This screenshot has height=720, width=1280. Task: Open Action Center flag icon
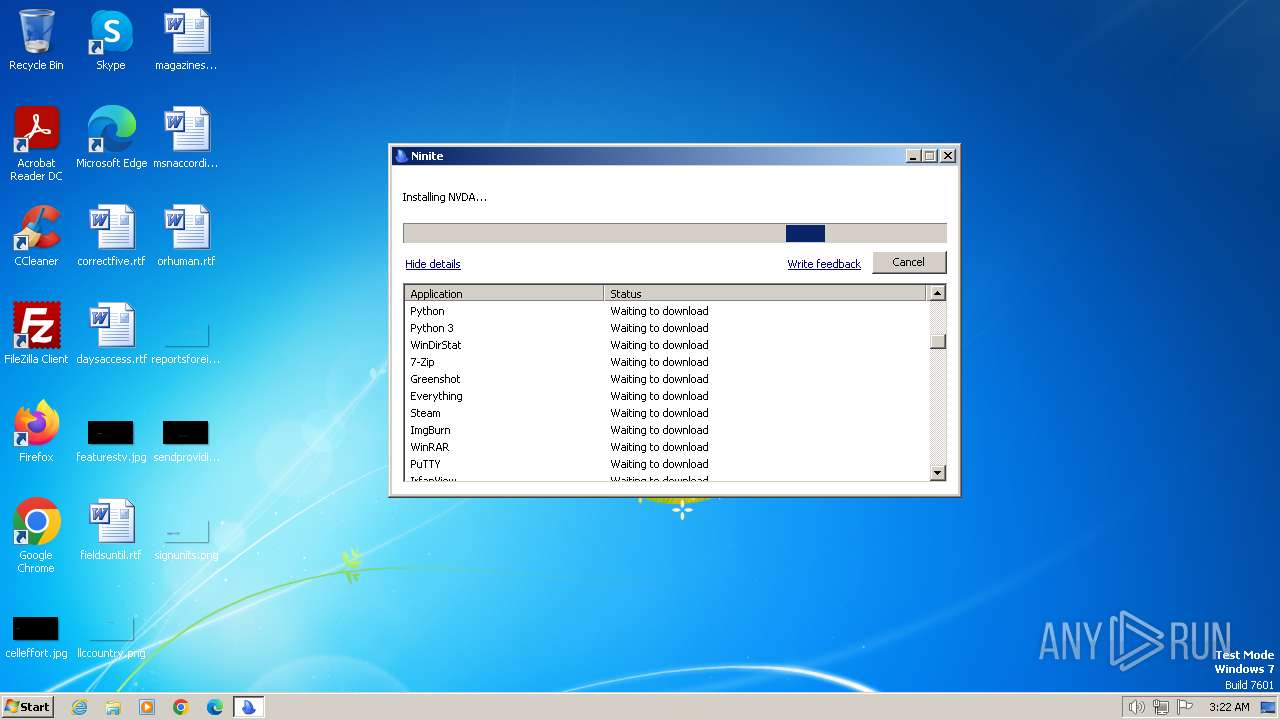point(1185,707)
